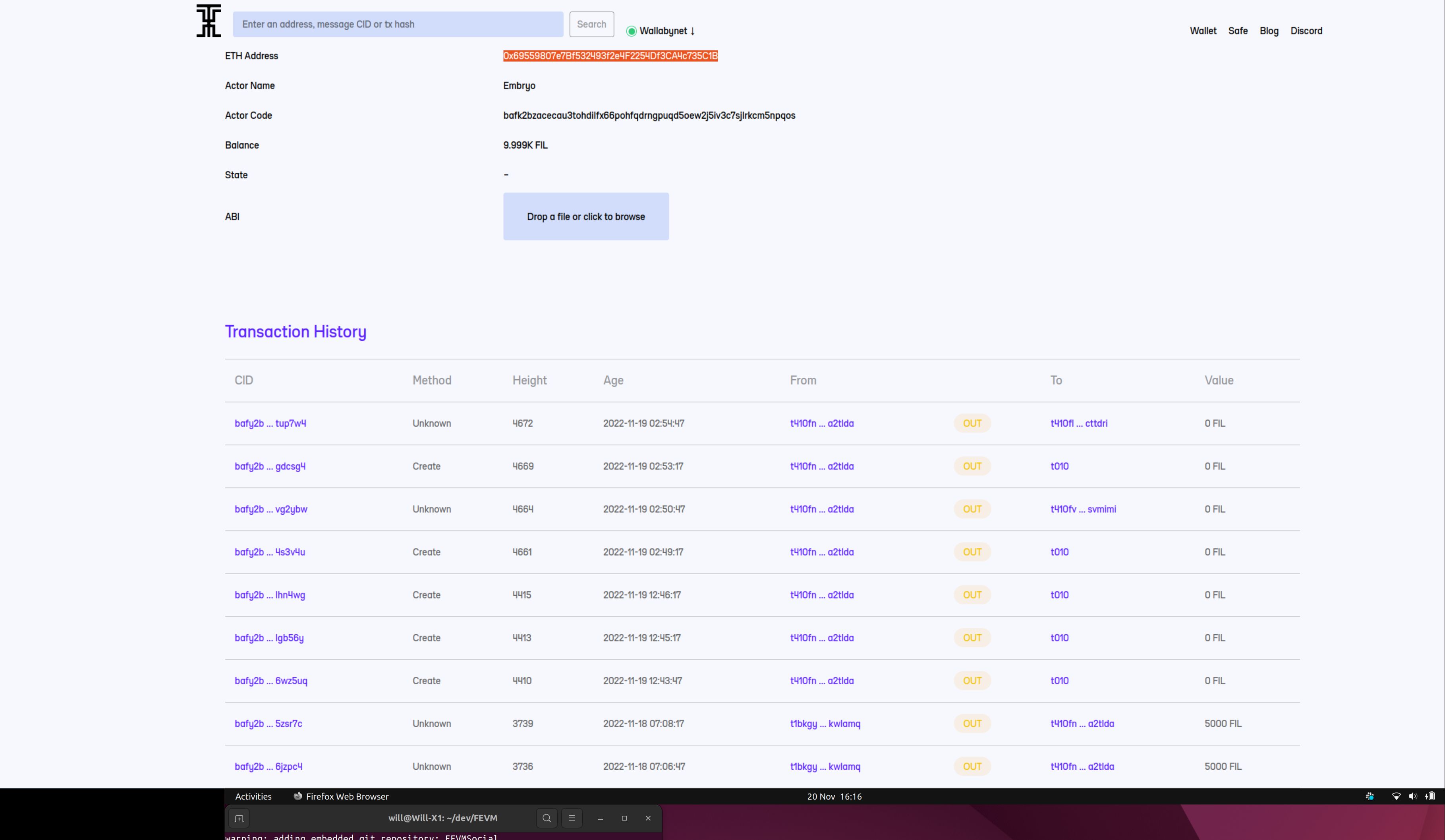Open the terminal hamburger menu

tap(572, 818)
